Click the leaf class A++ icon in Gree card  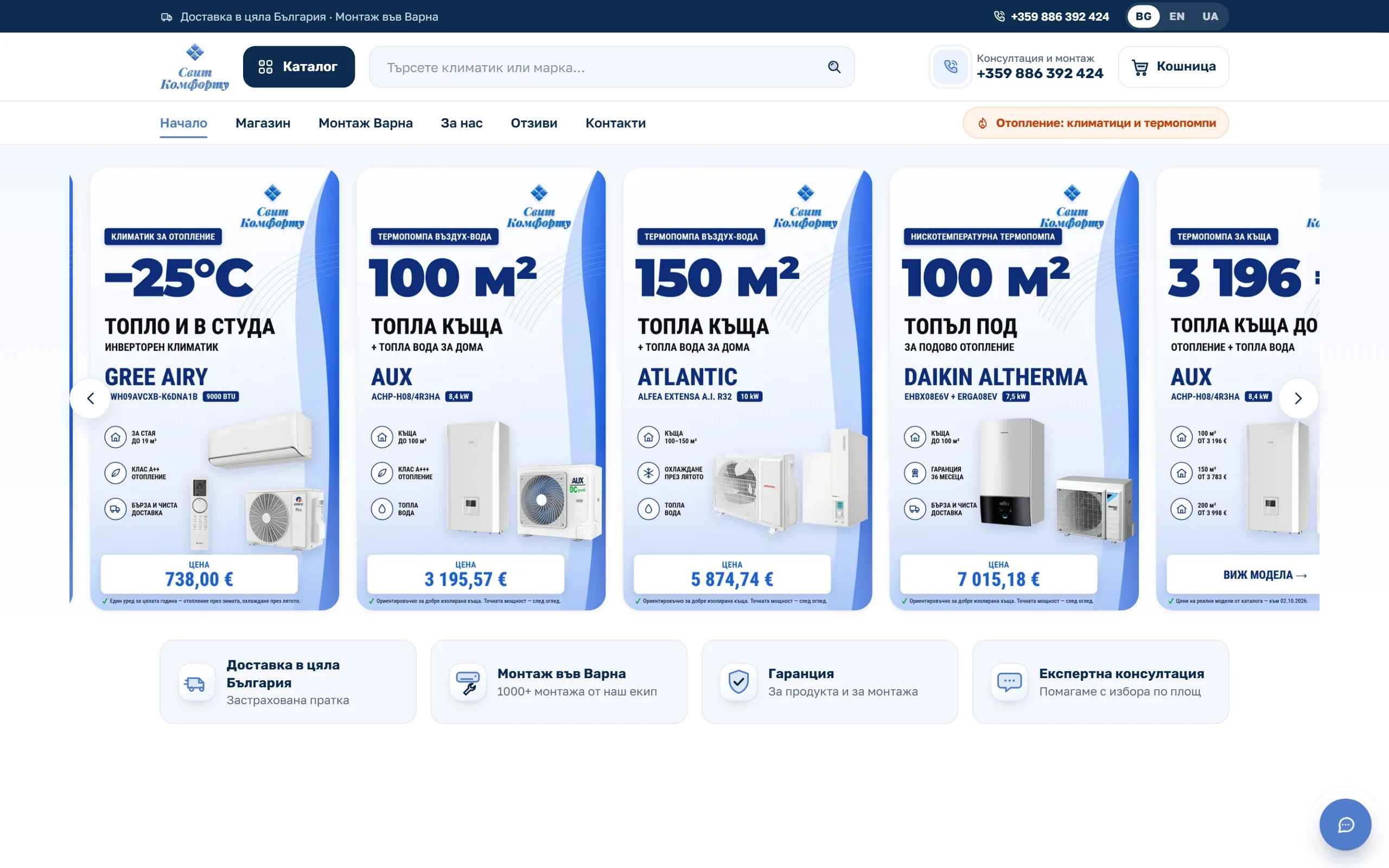[116, 473]
